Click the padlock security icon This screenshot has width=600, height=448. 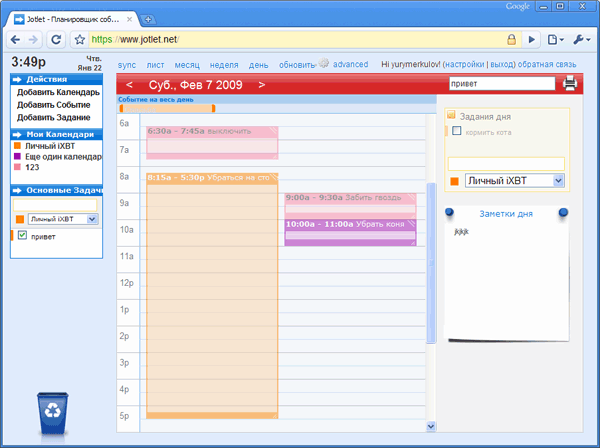click(512, 39)
